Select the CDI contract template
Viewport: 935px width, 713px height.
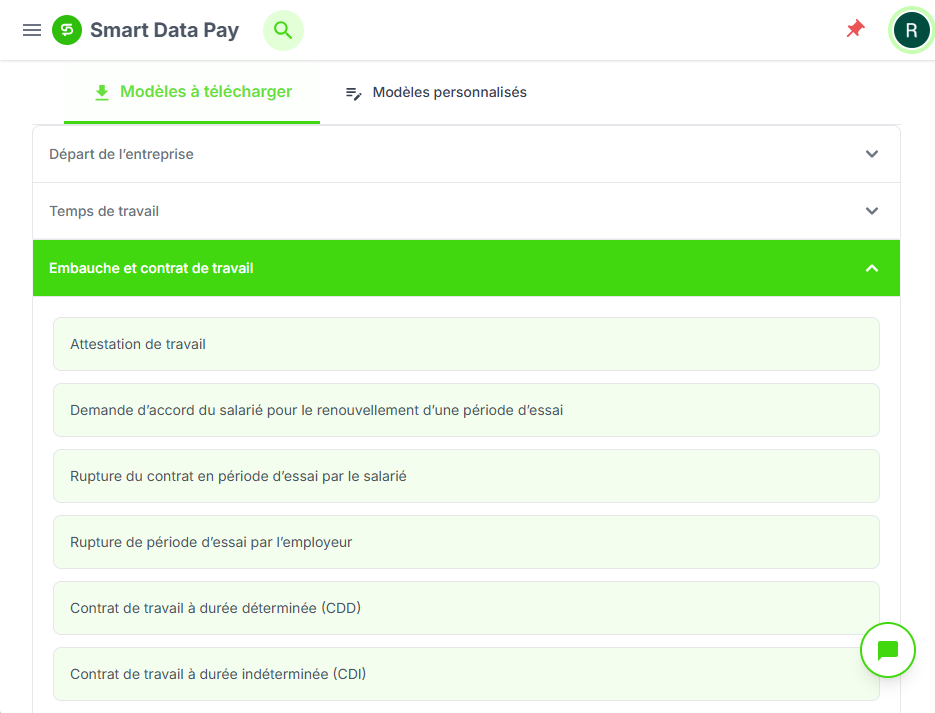[466, 674]
